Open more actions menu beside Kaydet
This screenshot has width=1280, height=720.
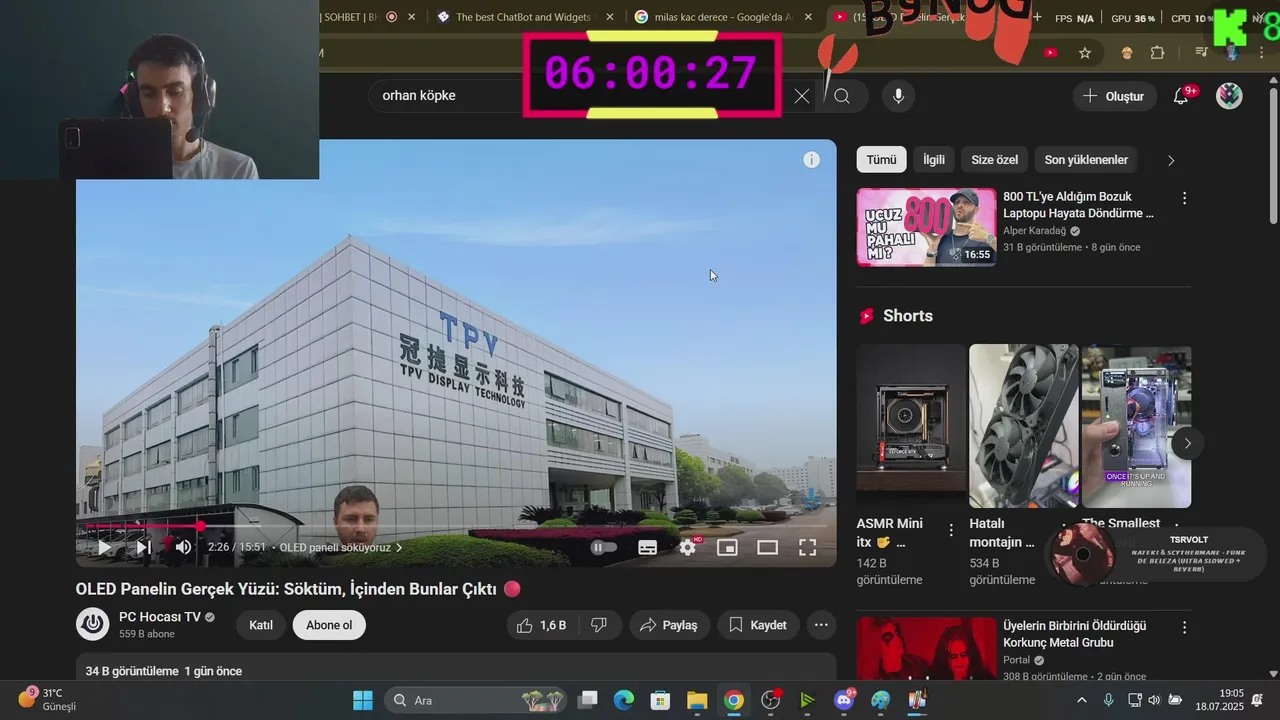coord(821,625)
